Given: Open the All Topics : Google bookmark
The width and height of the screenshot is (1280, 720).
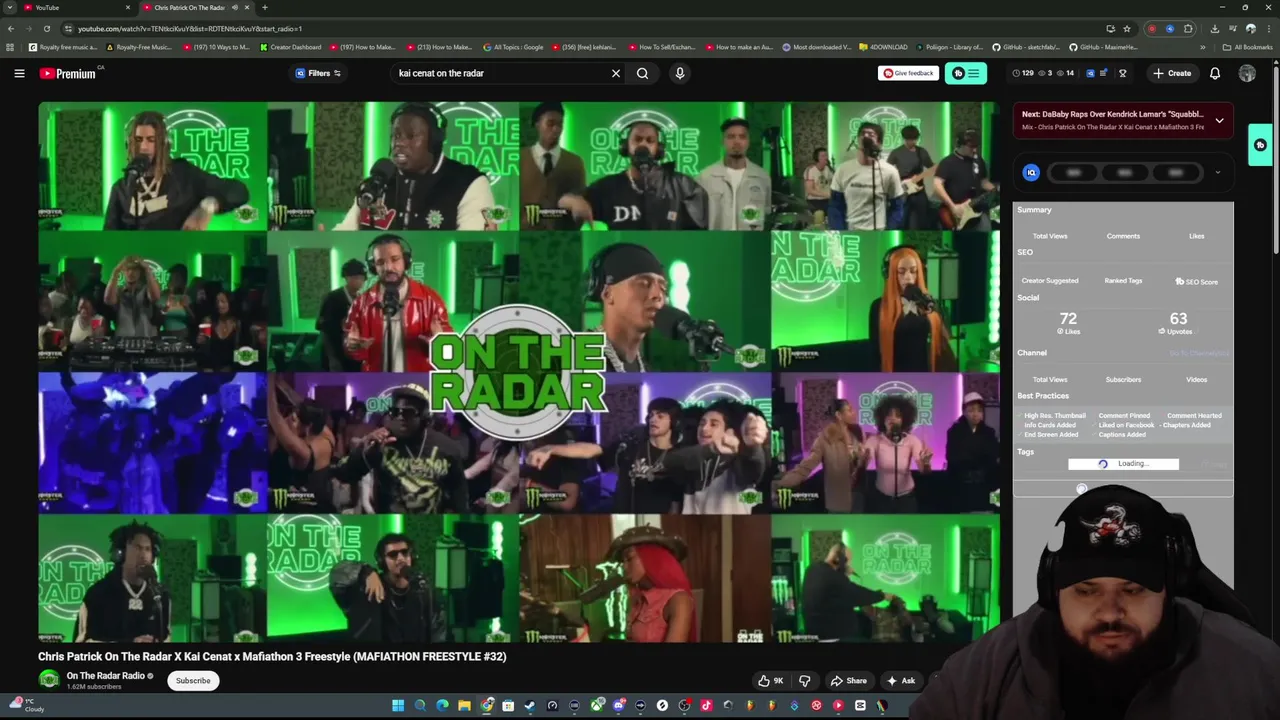Looking at the screenshot, I should click(513, 47).
